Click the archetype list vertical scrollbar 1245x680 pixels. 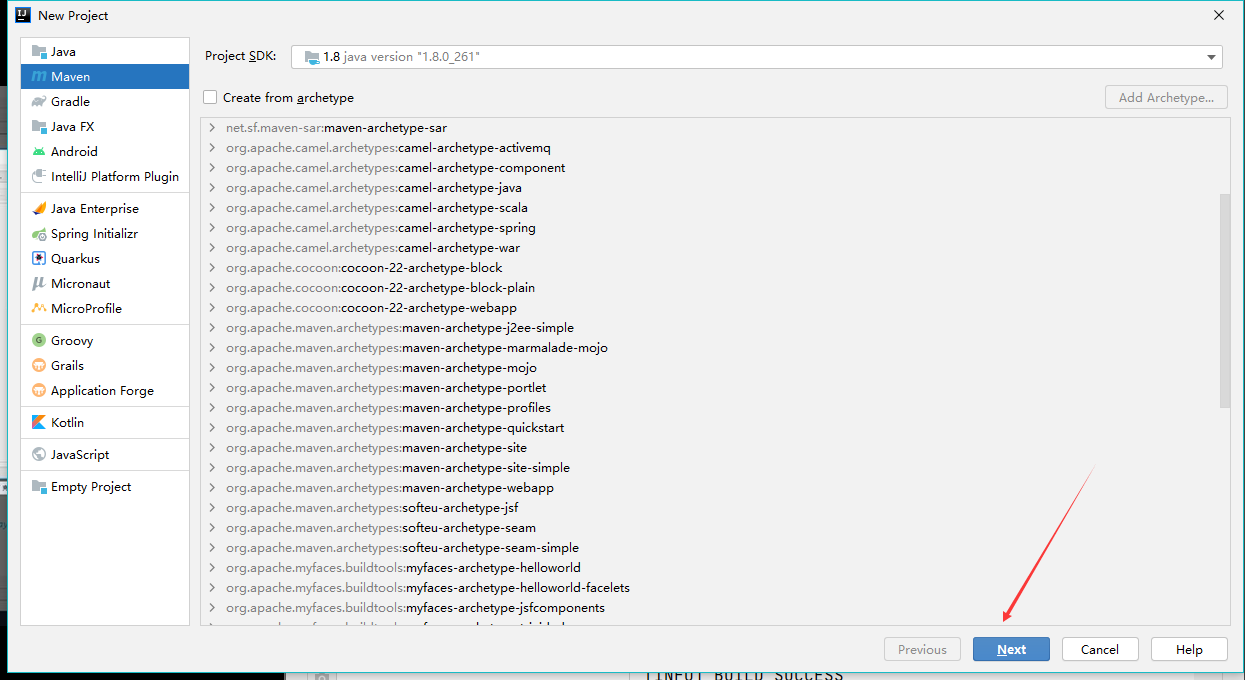1225,300
